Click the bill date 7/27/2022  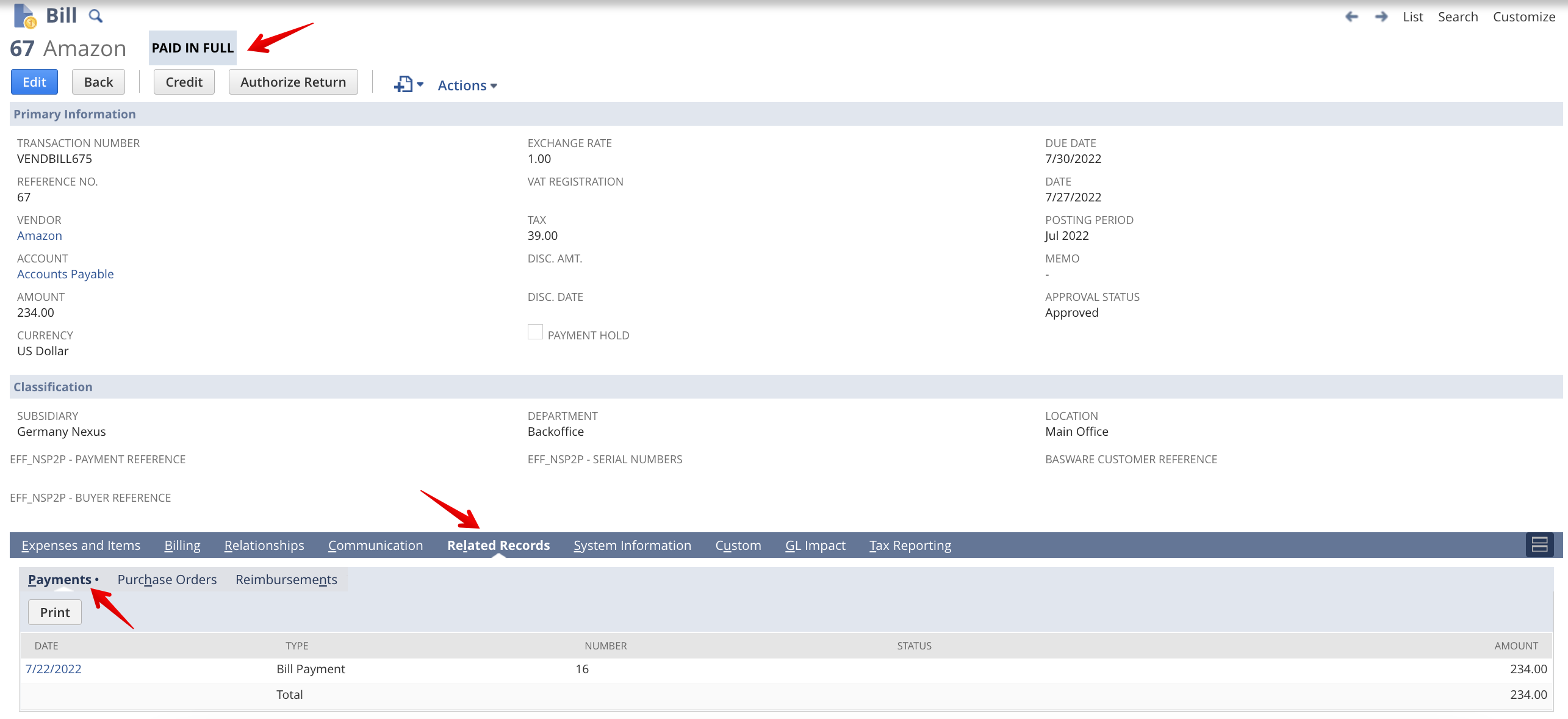[1073, 197]
